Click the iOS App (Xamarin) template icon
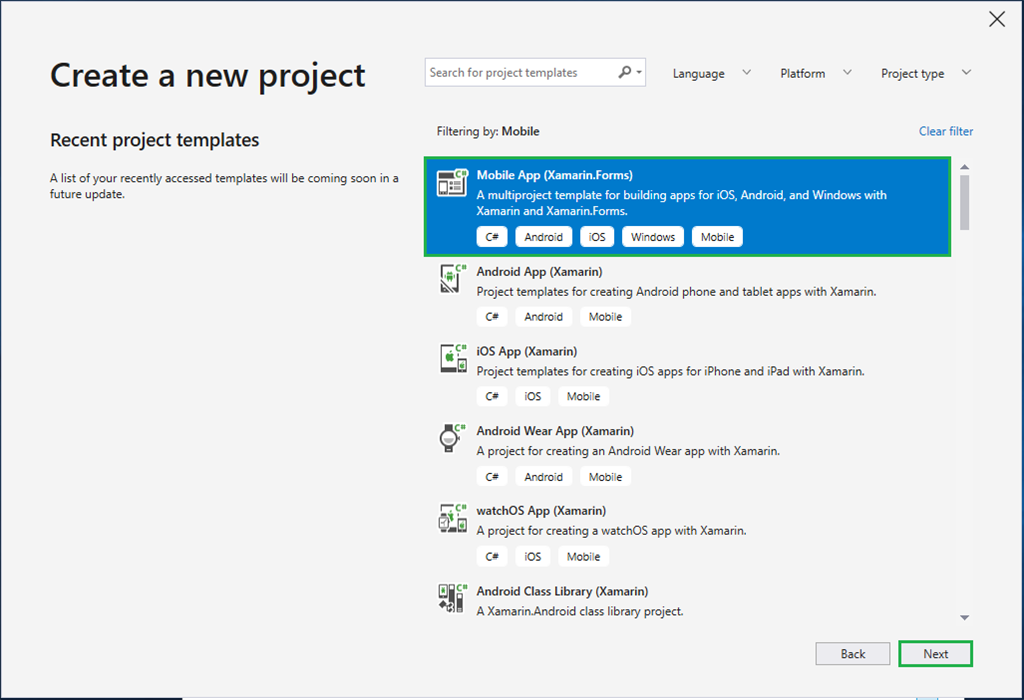1024x700 pixels. (x=452, y=359)
